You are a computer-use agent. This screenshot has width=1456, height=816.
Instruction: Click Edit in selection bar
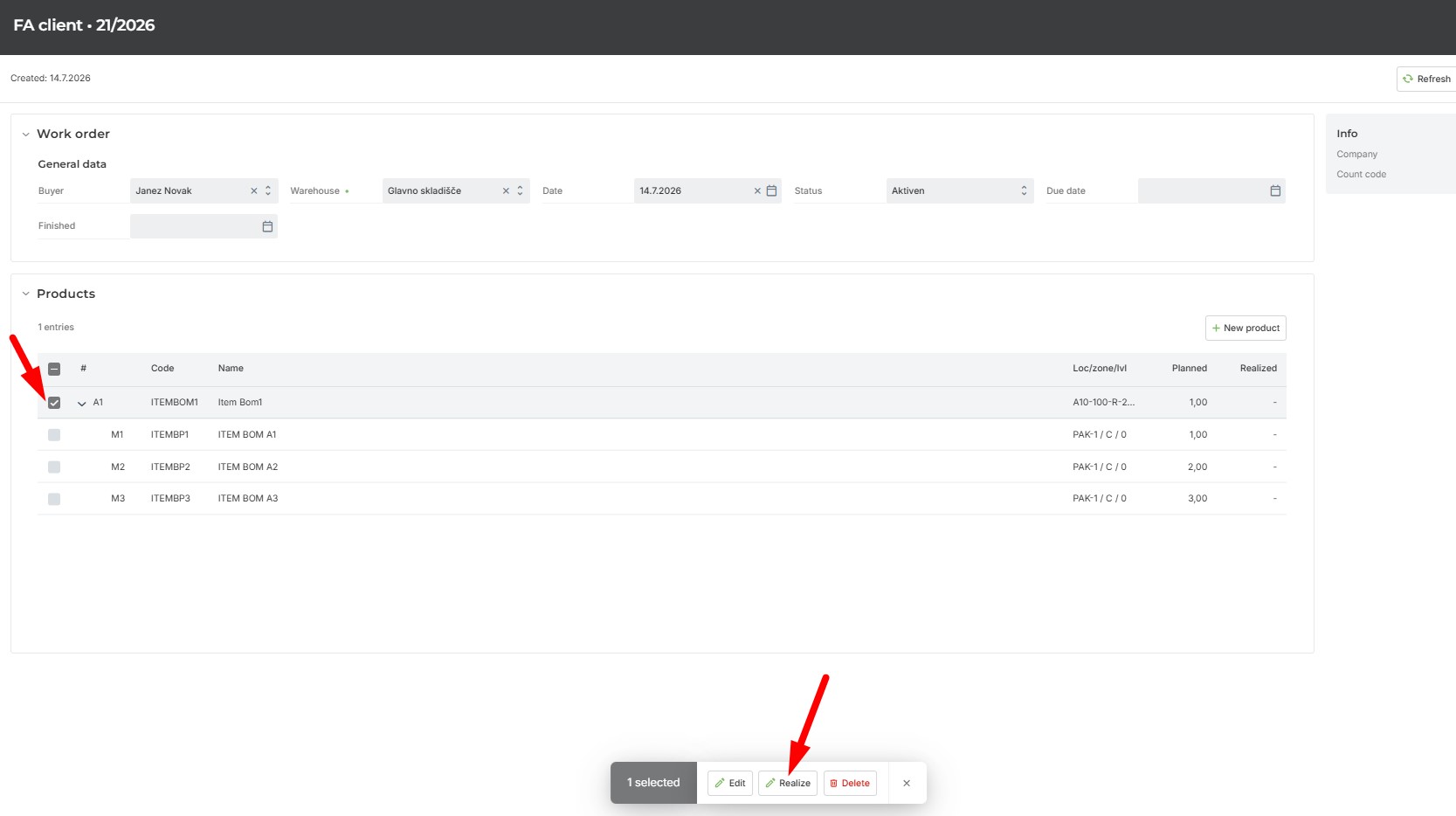click(730, 783)
